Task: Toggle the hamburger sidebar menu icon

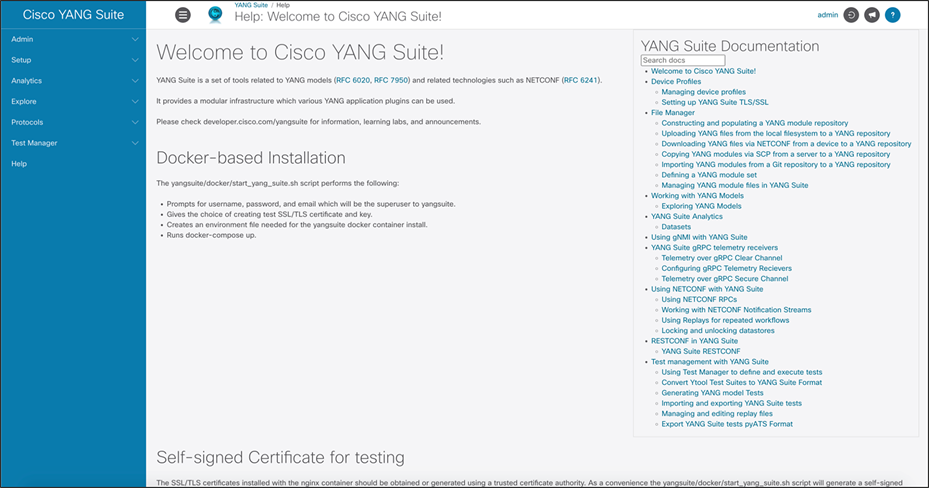Action: 183,15
